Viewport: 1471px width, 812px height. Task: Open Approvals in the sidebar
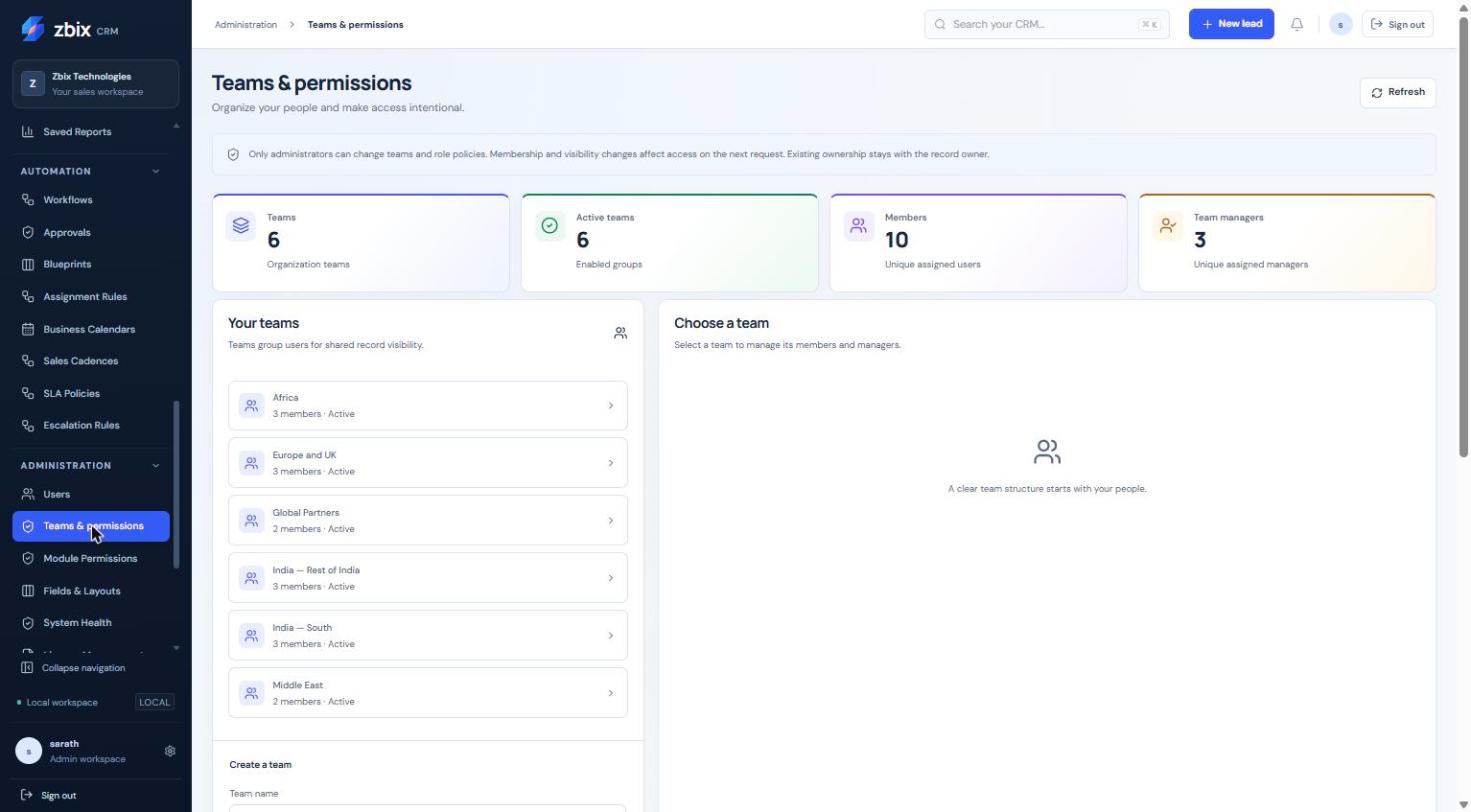click(91, 232)
